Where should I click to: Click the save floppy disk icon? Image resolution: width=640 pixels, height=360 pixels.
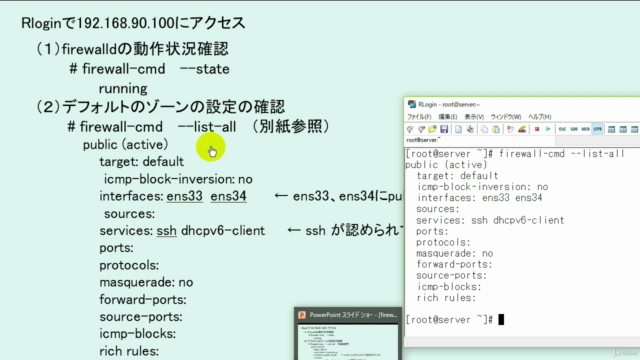tap(444, 129)
